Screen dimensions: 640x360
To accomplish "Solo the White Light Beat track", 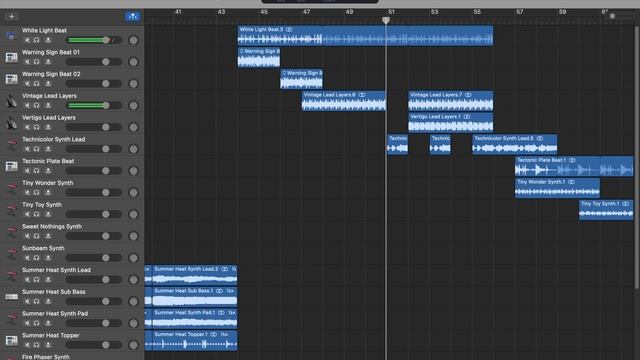I will pyautogui.click(x=37, y=40).
